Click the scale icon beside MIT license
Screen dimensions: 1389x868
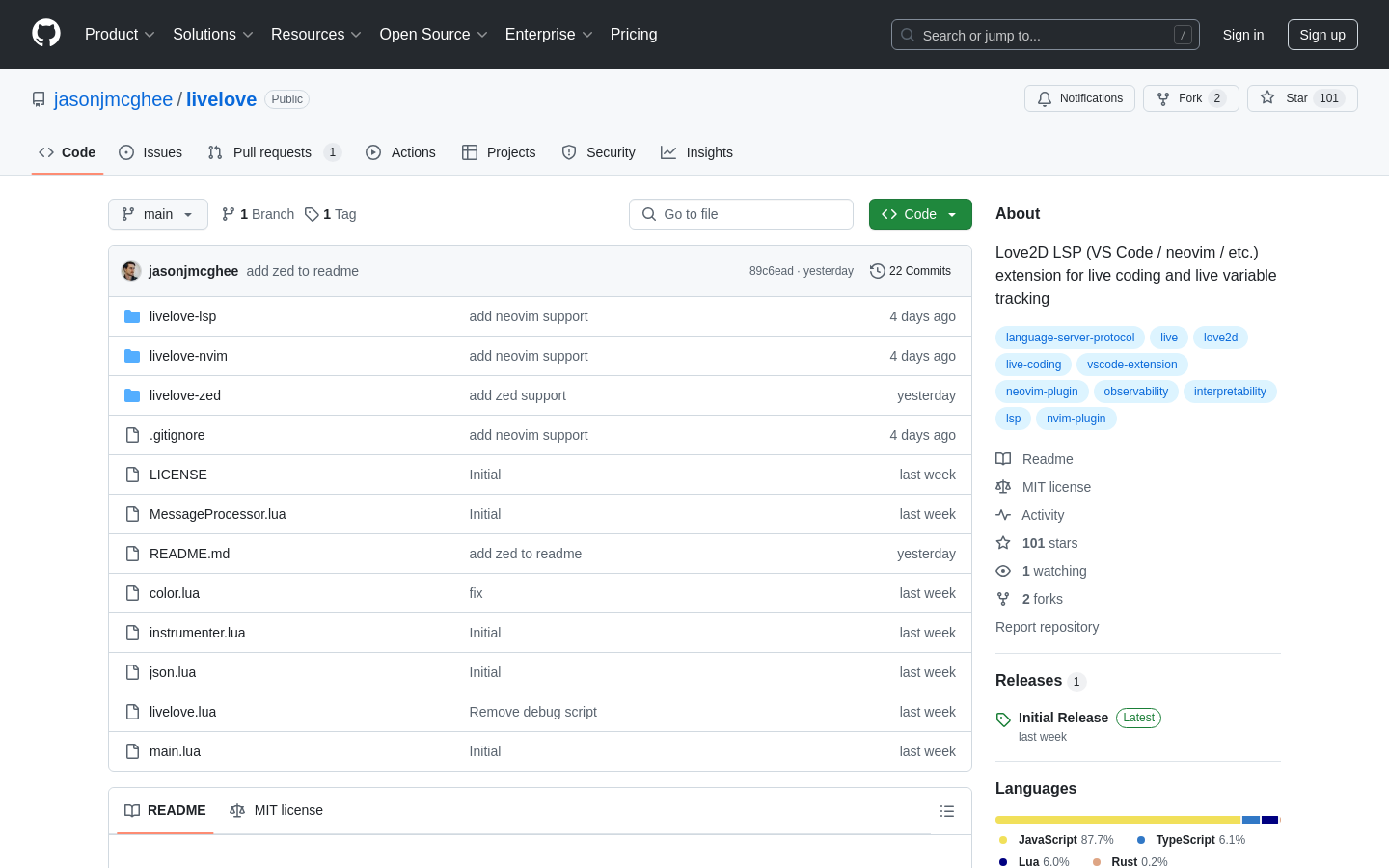pos(1003,487)
